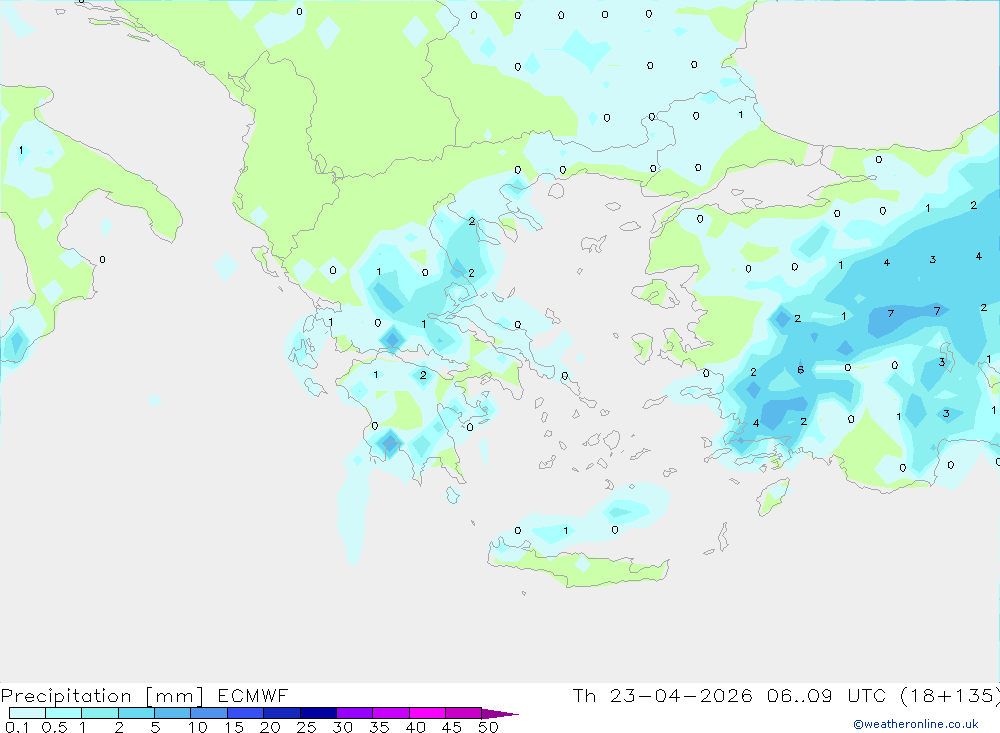Click the legend label "15"

pos(234,727)
